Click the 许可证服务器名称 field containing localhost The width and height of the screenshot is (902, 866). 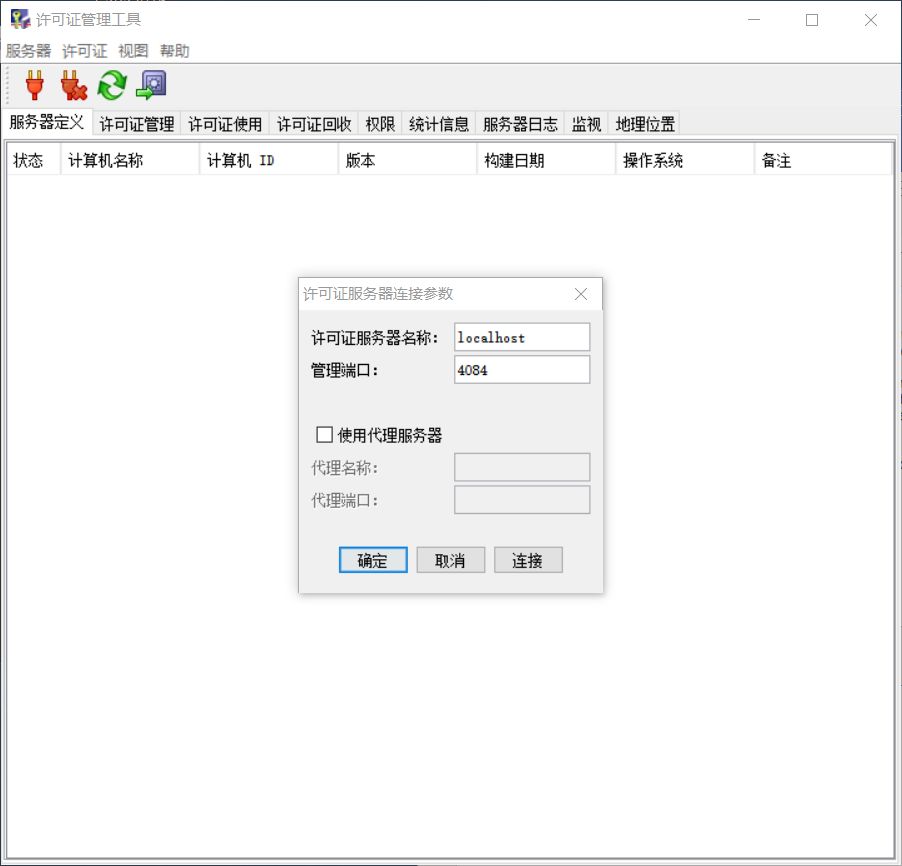click(x=522, y=337)
